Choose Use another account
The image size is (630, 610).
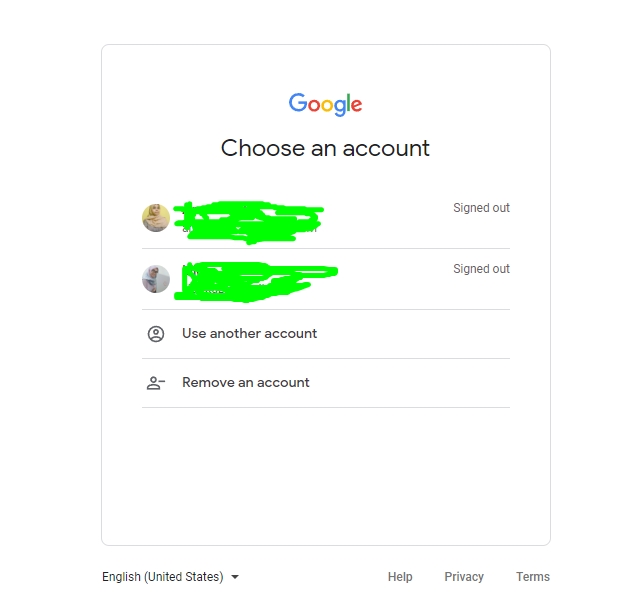click(326, 334)
